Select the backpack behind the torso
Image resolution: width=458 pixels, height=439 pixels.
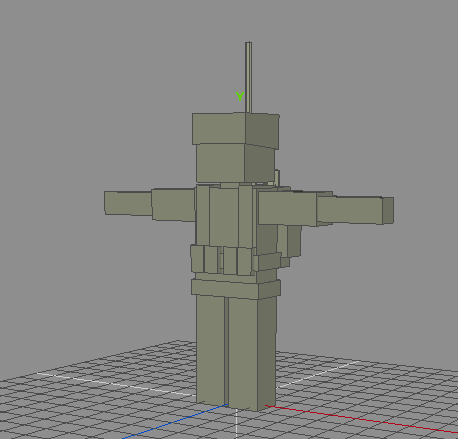click(x=289, y=241)
